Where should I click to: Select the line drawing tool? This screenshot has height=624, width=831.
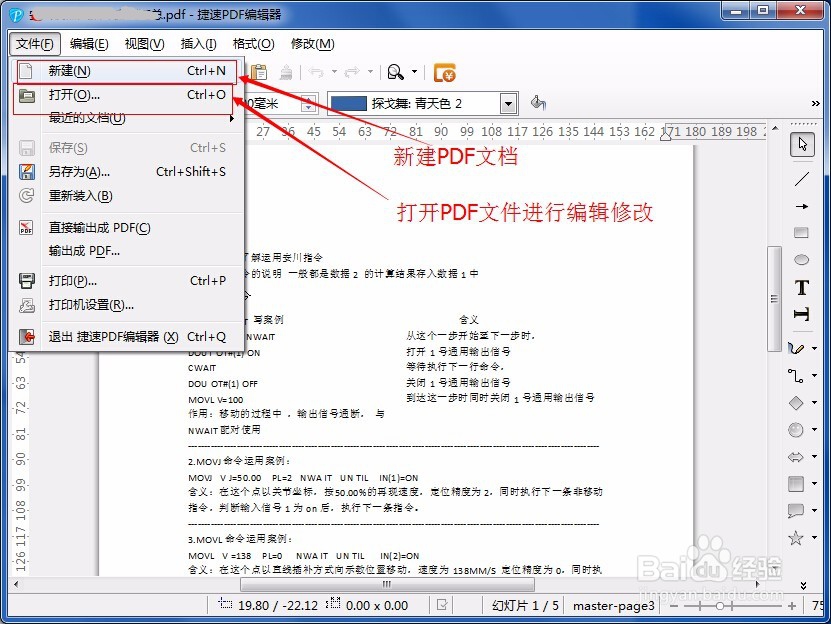point(802,179)
